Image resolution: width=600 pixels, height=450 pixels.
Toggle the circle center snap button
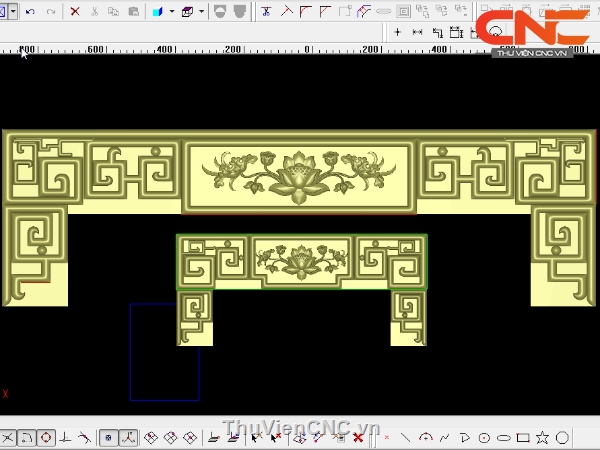click(45, 438)
